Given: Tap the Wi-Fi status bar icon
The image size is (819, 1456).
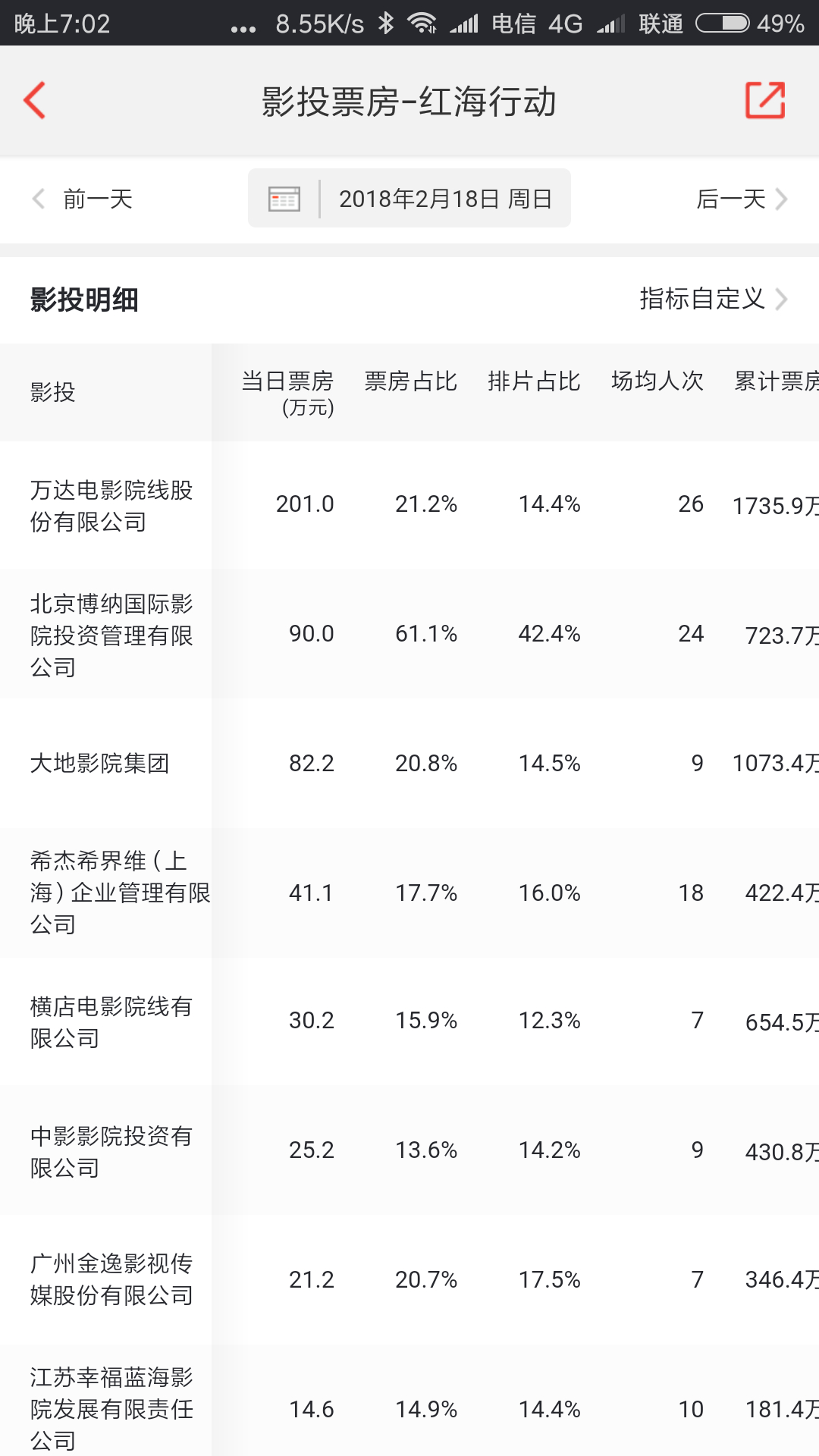Looking at the screenshot, I should 422,24.
